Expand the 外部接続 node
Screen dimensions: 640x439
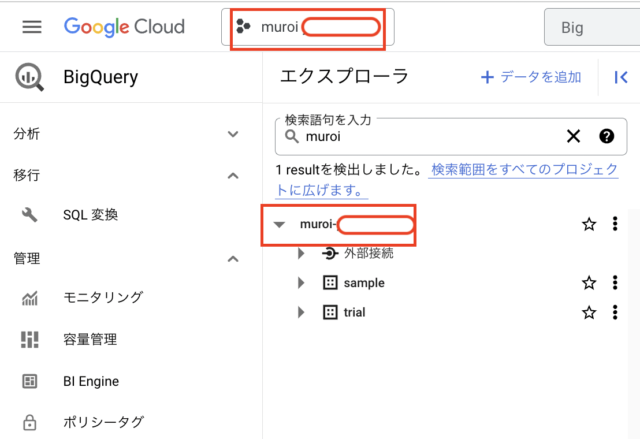coord(301,253)
